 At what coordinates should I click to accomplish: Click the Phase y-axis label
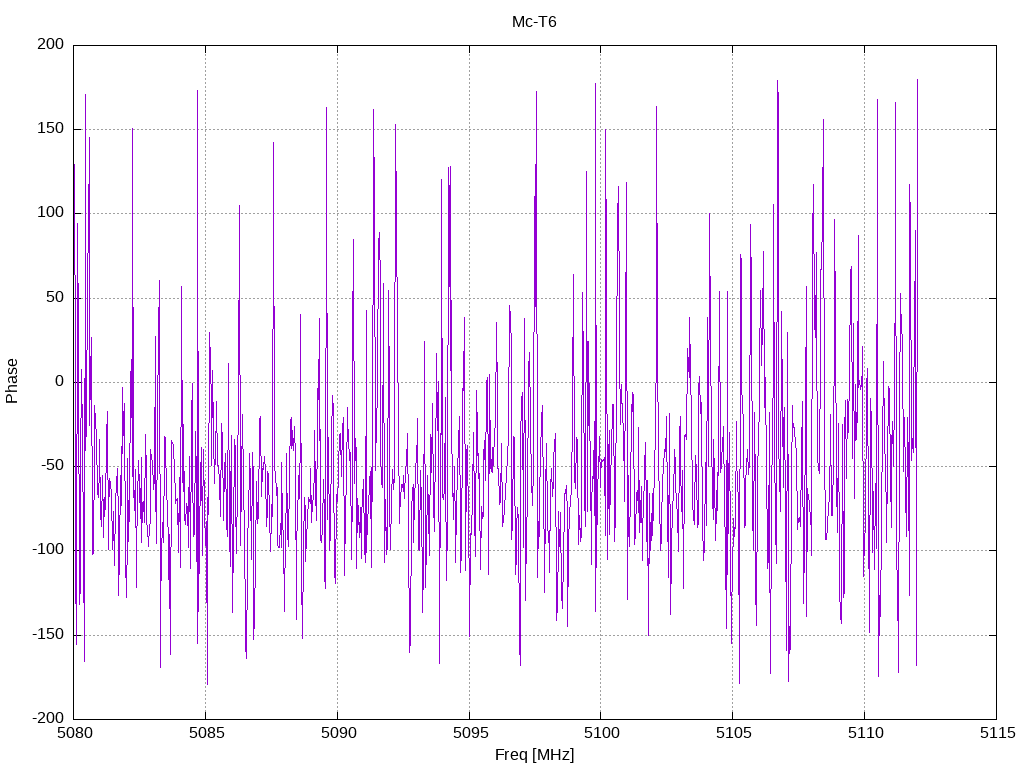12,381
